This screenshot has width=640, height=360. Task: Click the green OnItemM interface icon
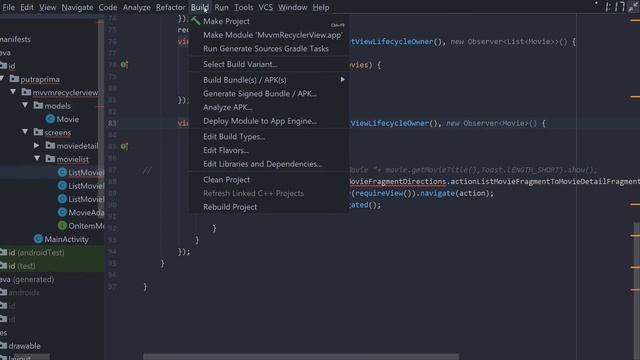pyautogui.click(x=62, y=225)
